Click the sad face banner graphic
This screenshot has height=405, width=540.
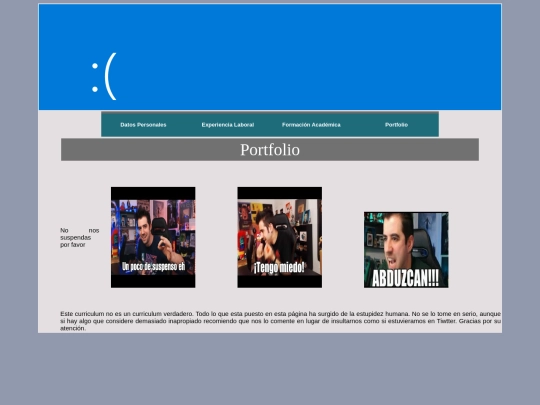[x=270, y=57]
